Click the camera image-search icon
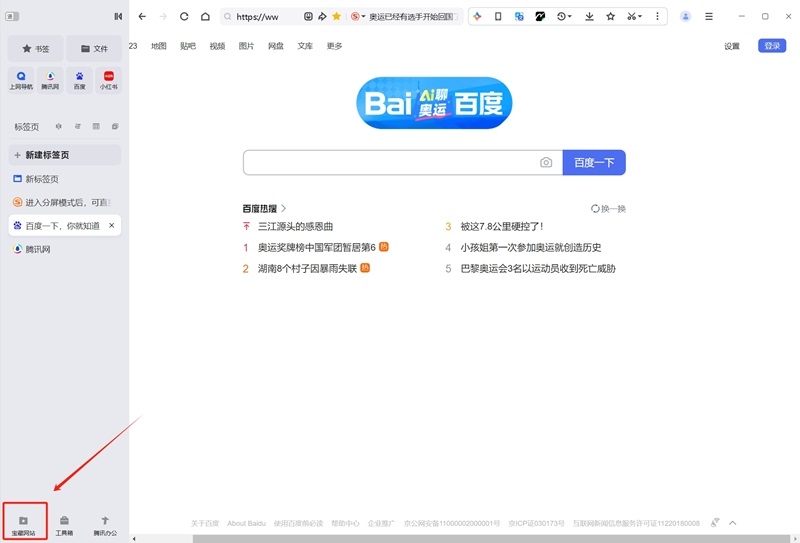 coord(546,162)
